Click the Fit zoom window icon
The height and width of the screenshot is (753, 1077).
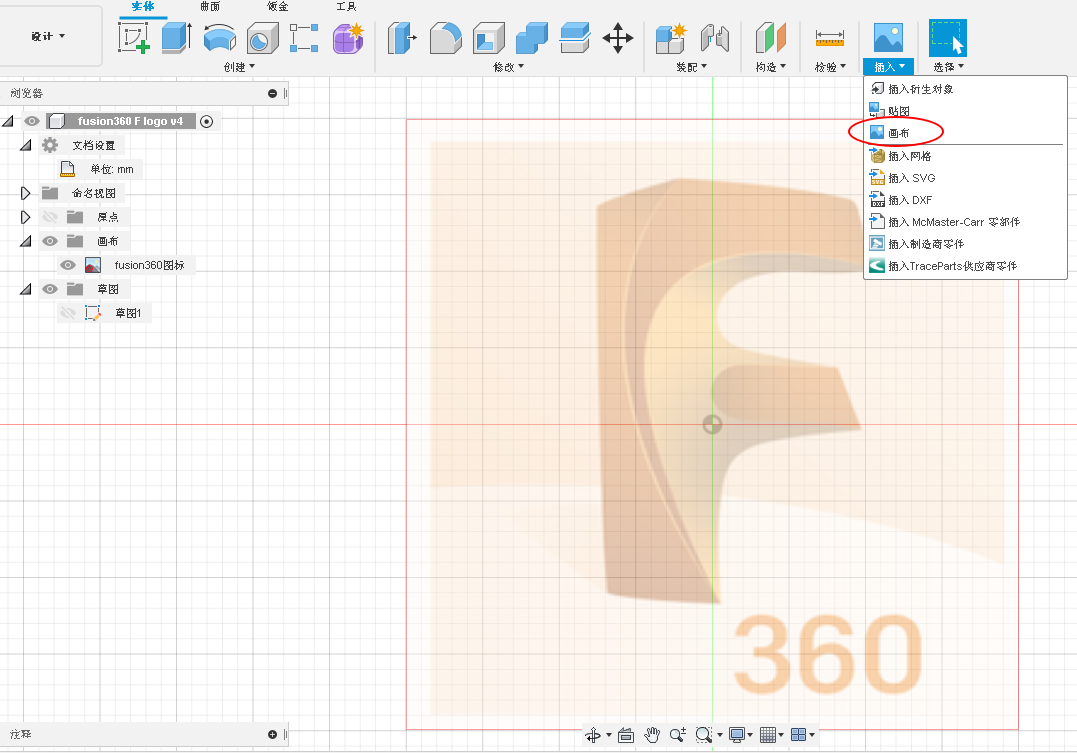pyautogui.click(x=704, y=735)
